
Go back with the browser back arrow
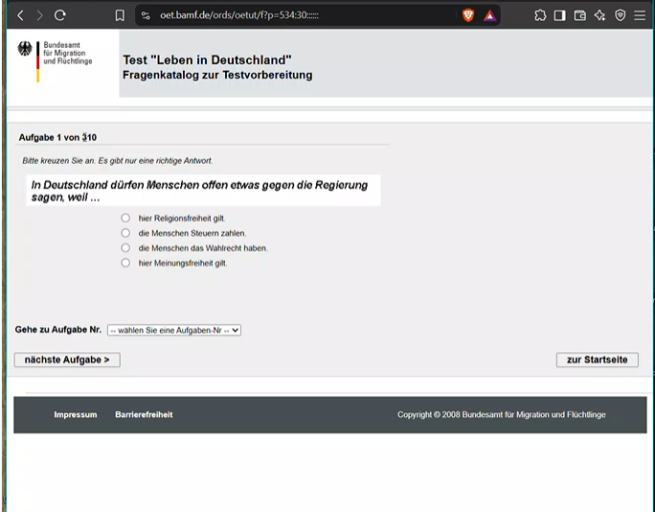tap(20, 15)
